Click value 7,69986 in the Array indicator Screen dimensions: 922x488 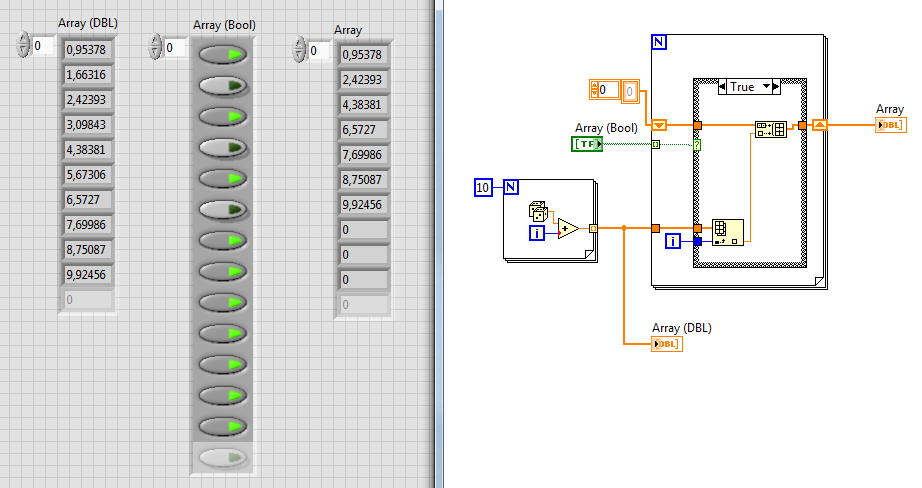pos(363,155)
